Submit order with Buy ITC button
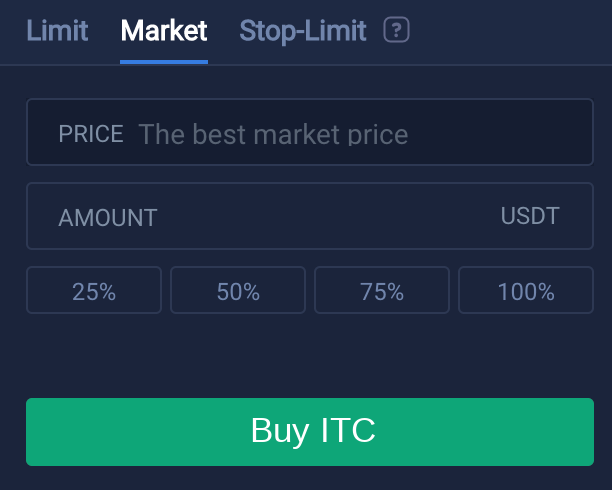 point(310,432)
